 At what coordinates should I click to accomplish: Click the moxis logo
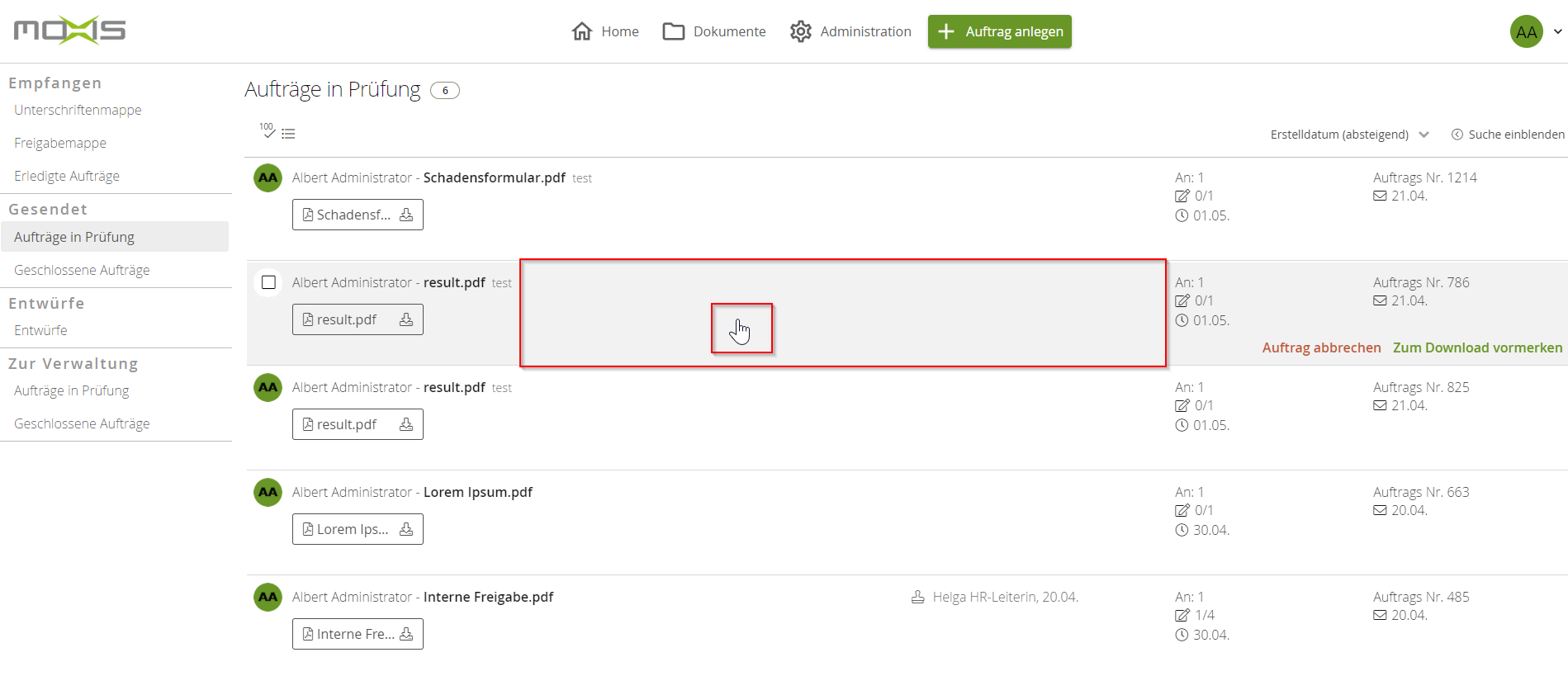pyautogui.click(x=69, y=31)
